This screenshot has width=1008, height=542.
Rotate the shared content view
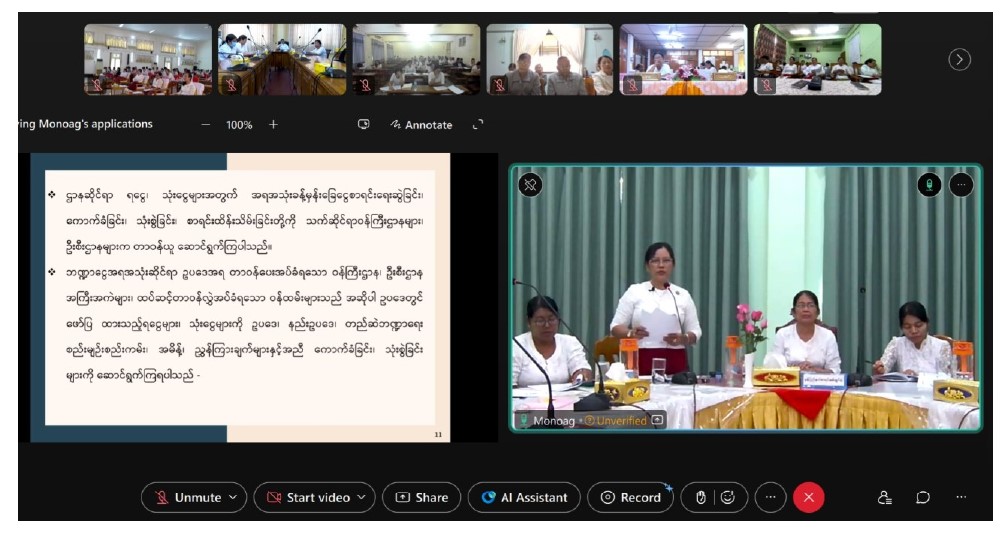[478, 125]
